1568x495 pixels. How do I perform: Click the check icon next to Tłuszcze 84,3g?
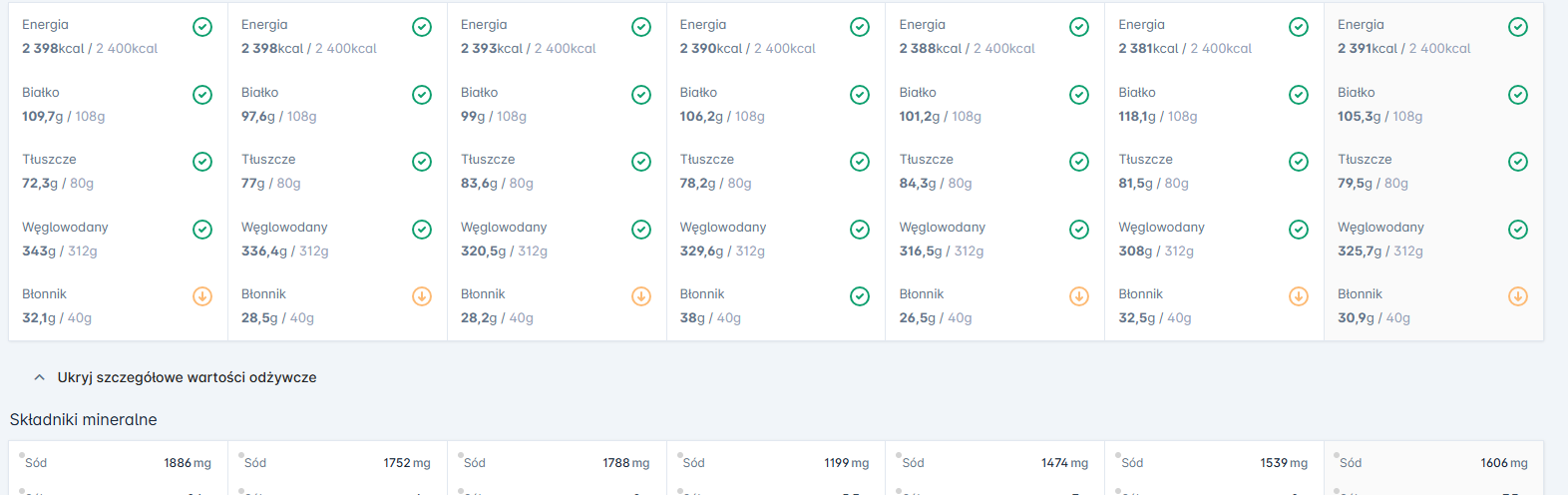coord(1079,162)
